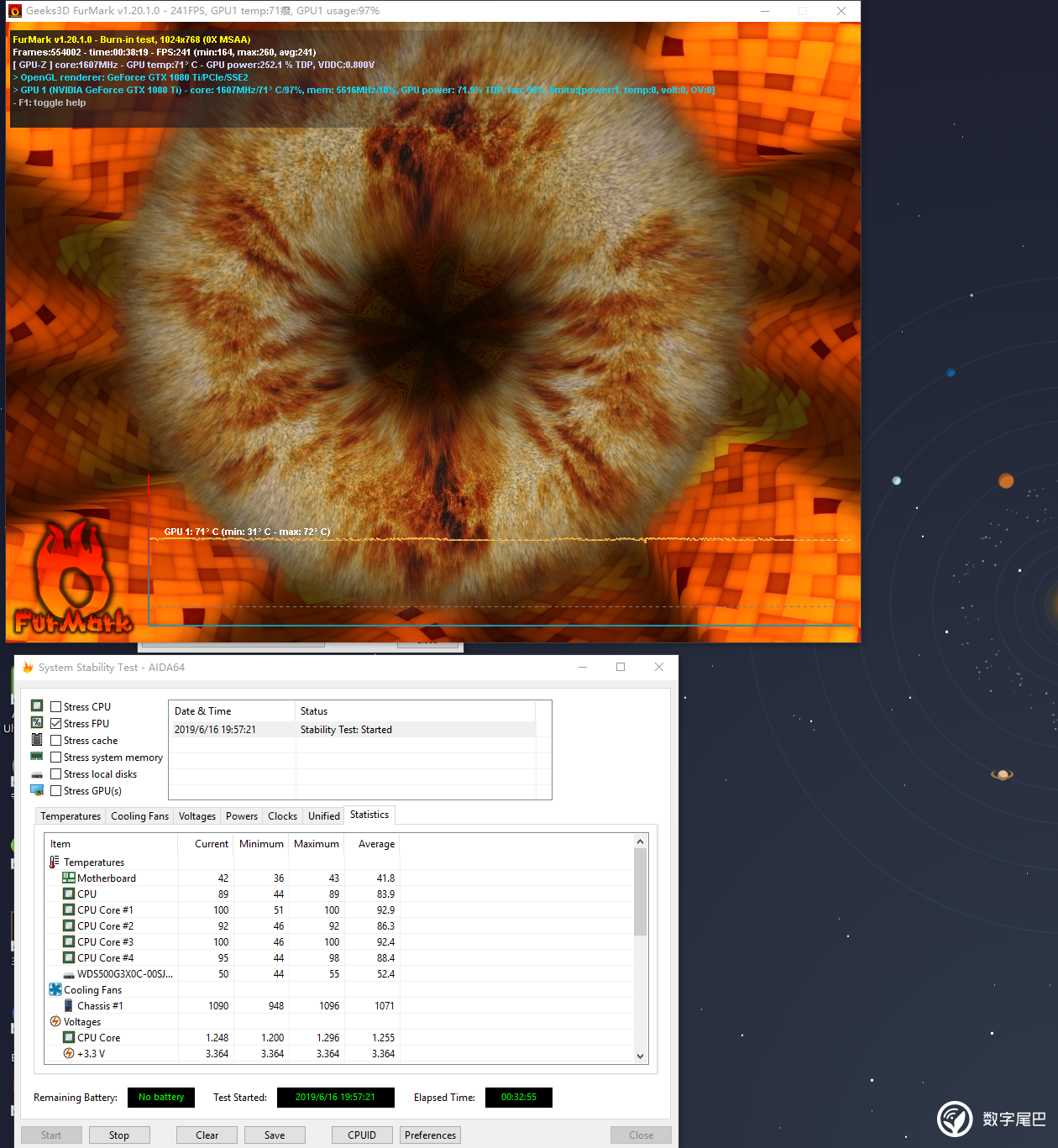
Task: Click the Cooling Fans fan icon
Action: [55, 989]
